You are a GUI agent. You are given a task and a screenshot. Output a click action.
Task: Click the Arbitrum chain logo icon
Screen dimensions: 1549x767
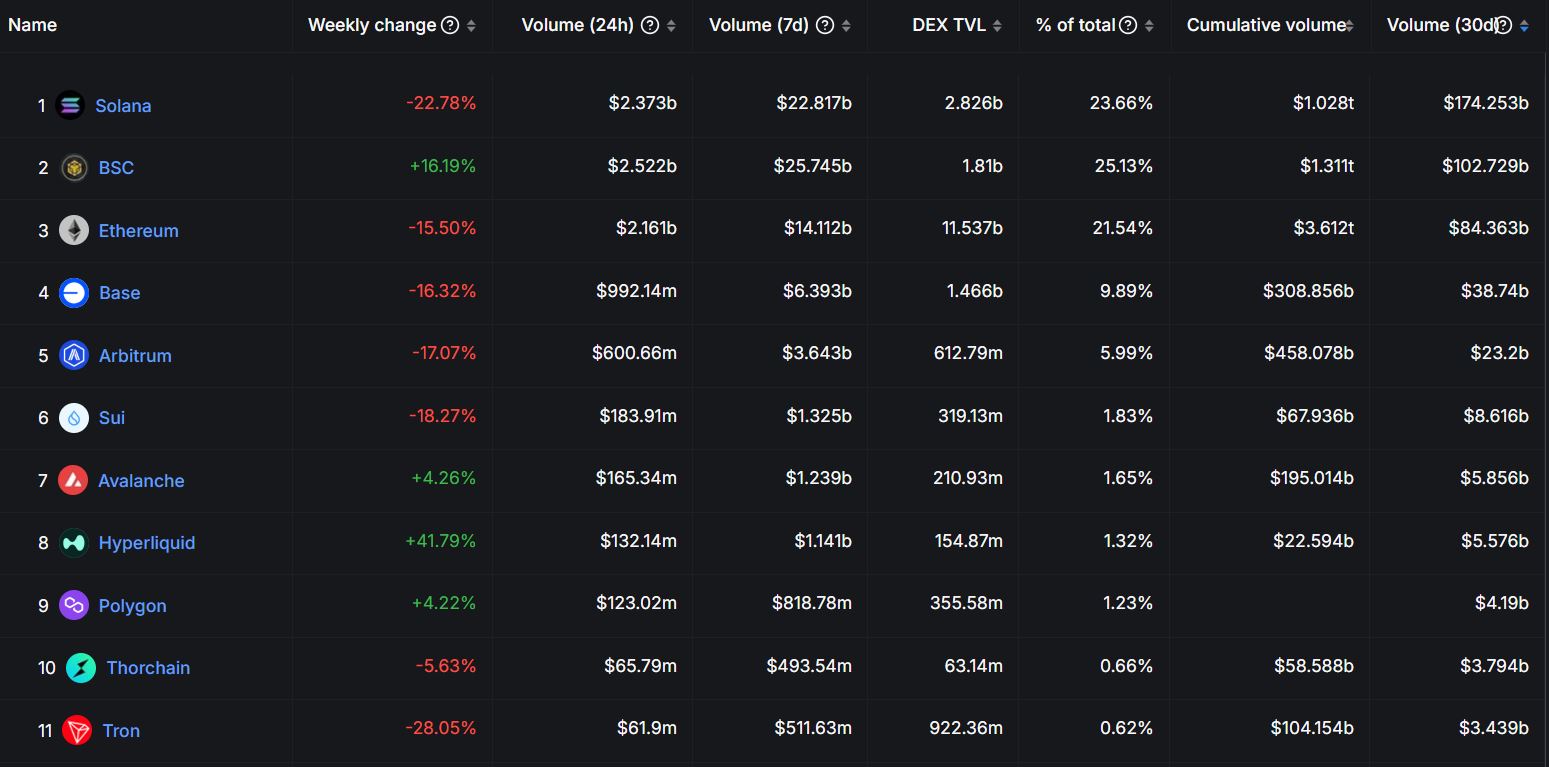point(74,355)
